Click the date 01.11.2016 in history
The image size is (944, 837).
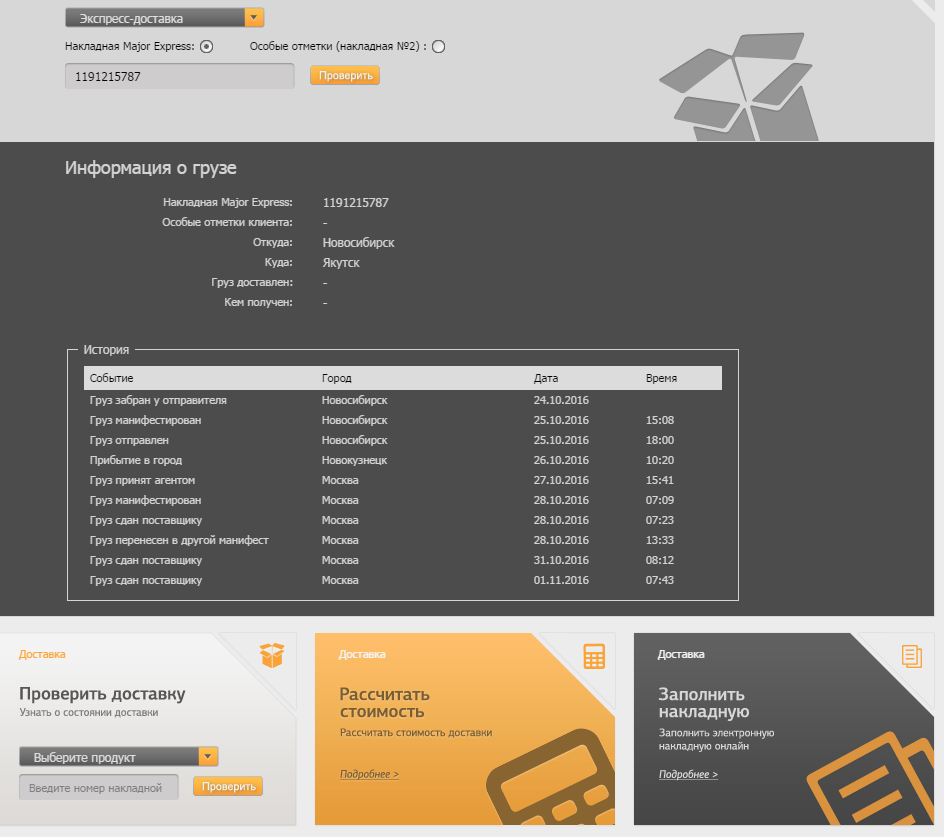click(561, 580)
